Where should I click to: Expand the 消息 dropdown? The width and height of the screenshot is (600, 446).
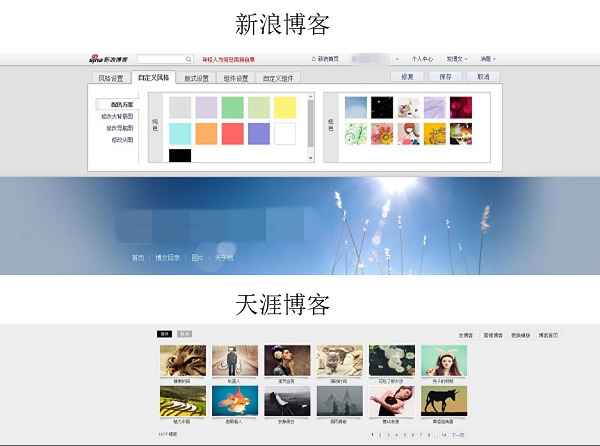tap(487, 60)
